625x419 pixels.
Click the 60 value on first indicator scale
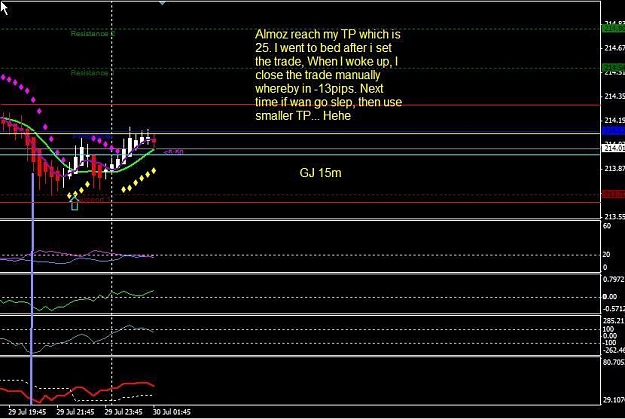[607, 226]
